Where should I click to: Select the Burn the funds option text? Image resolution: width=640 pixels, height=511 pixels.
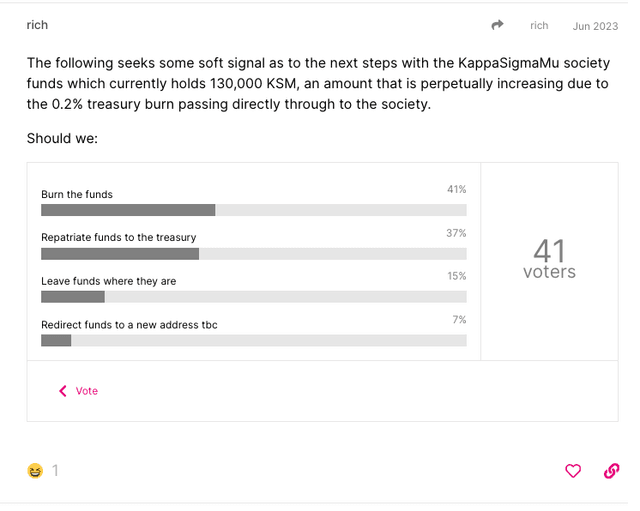click(x=77, y=194)
